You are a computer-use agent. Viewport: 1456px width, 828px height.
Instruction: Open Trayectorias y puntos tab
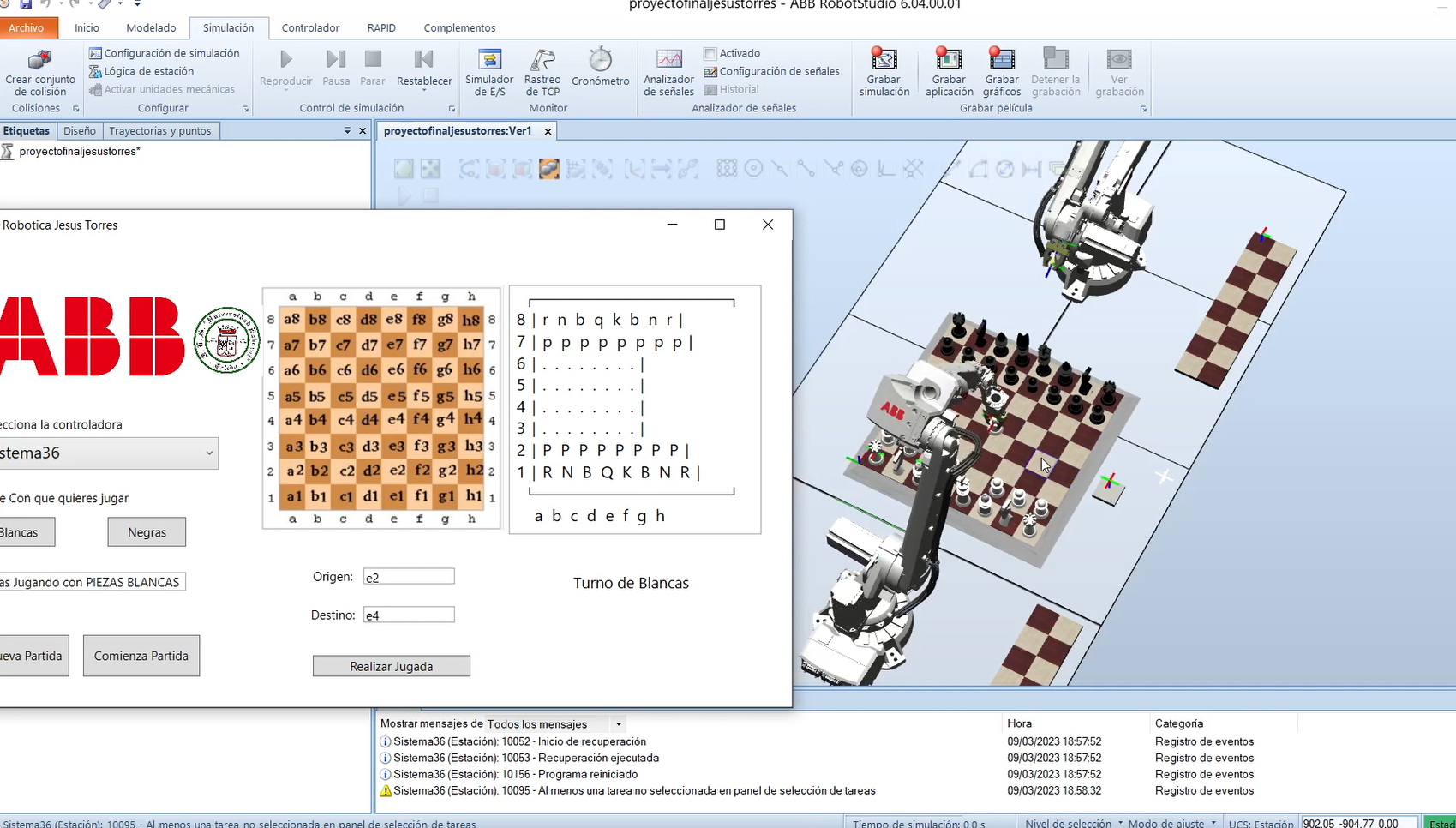(x=159, y=131)
